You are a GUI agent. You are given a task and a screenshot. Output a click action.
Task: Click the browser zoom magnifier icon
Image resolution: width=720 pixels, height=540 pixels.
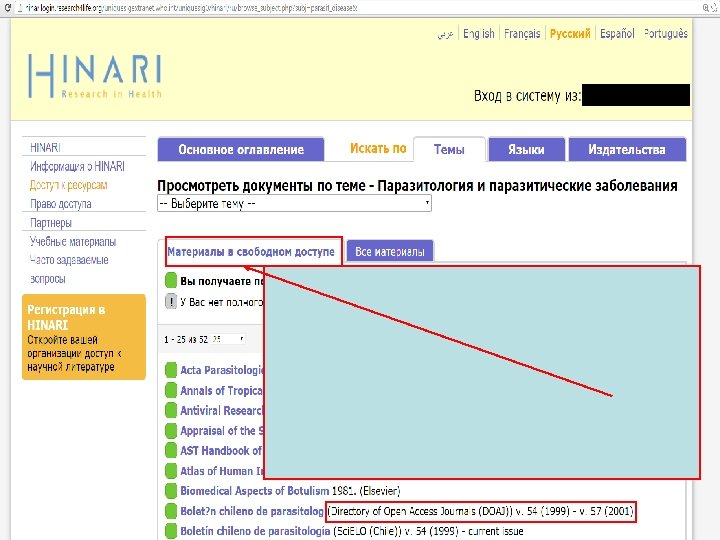(706, 8)
